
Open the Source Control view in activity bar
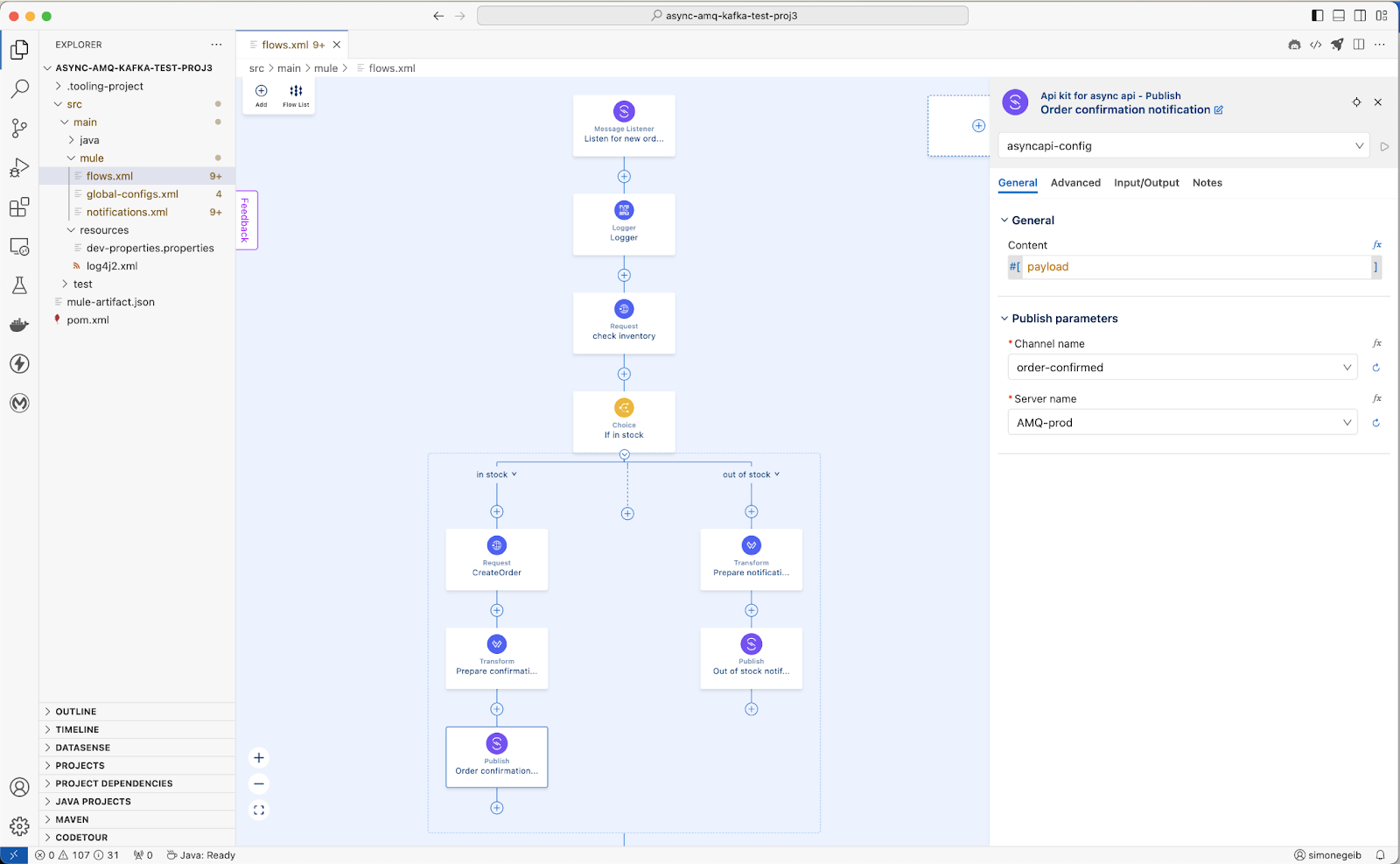(x=19, y=128)
